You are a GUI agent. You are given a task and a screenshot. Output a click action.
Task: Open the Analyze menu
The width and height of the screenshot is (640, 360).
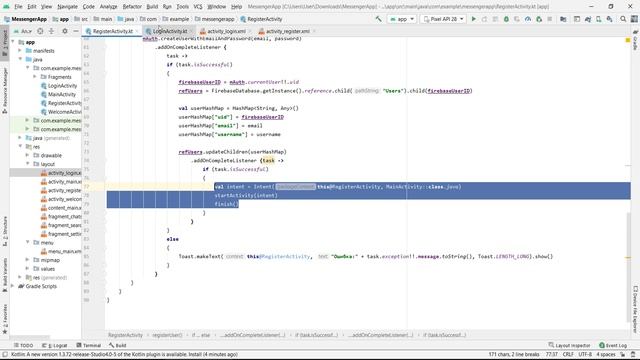pyautogui.click(x=108, y=7)
